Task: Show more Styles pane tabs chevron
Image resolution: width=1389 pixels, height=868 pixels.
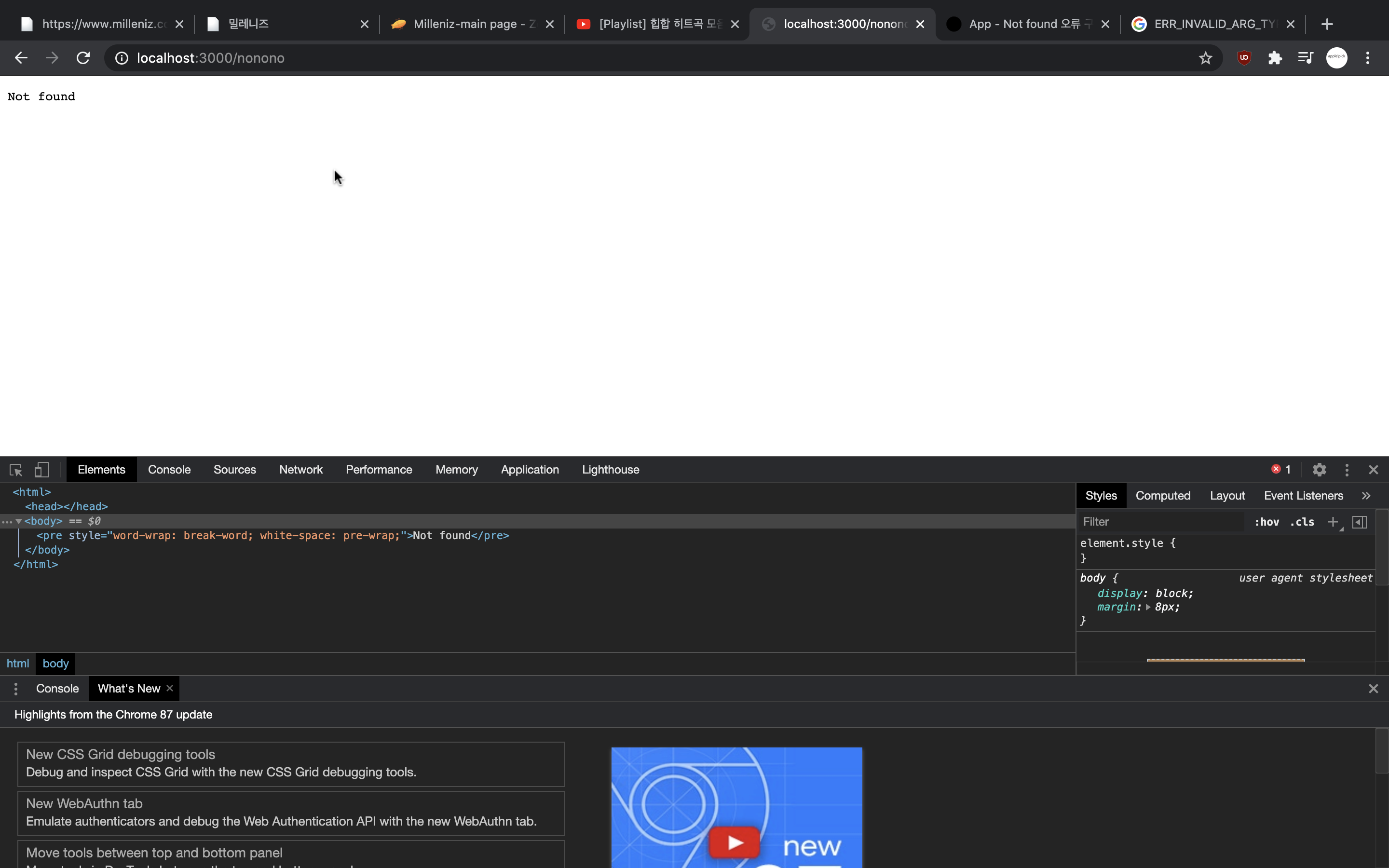Action: (x=1366, y=495)
